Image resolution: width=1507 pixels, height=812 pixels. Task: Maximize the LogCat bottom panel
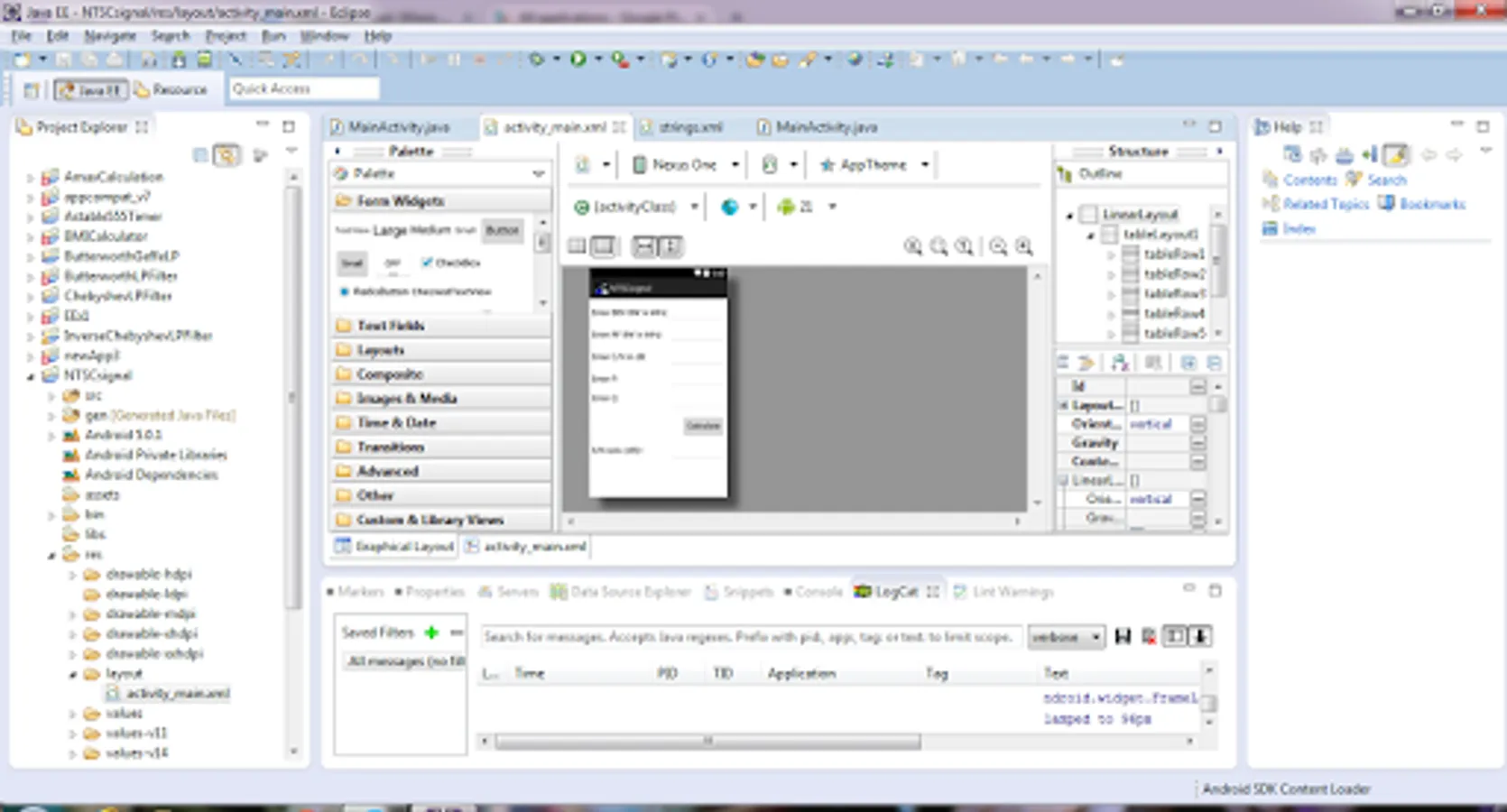point(1216,591)
